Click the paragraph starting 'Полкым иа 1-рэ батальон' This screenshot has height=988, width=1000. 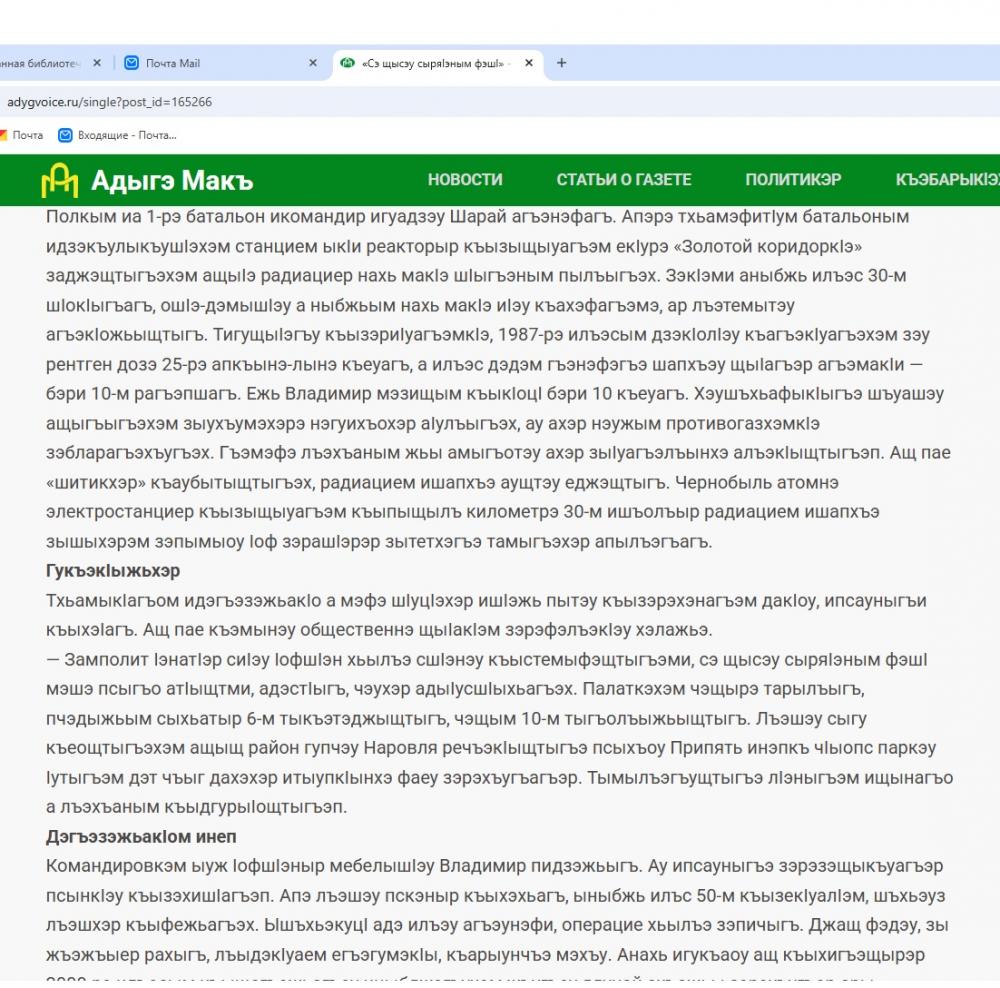pyautogui.click(x=499, y=379)
